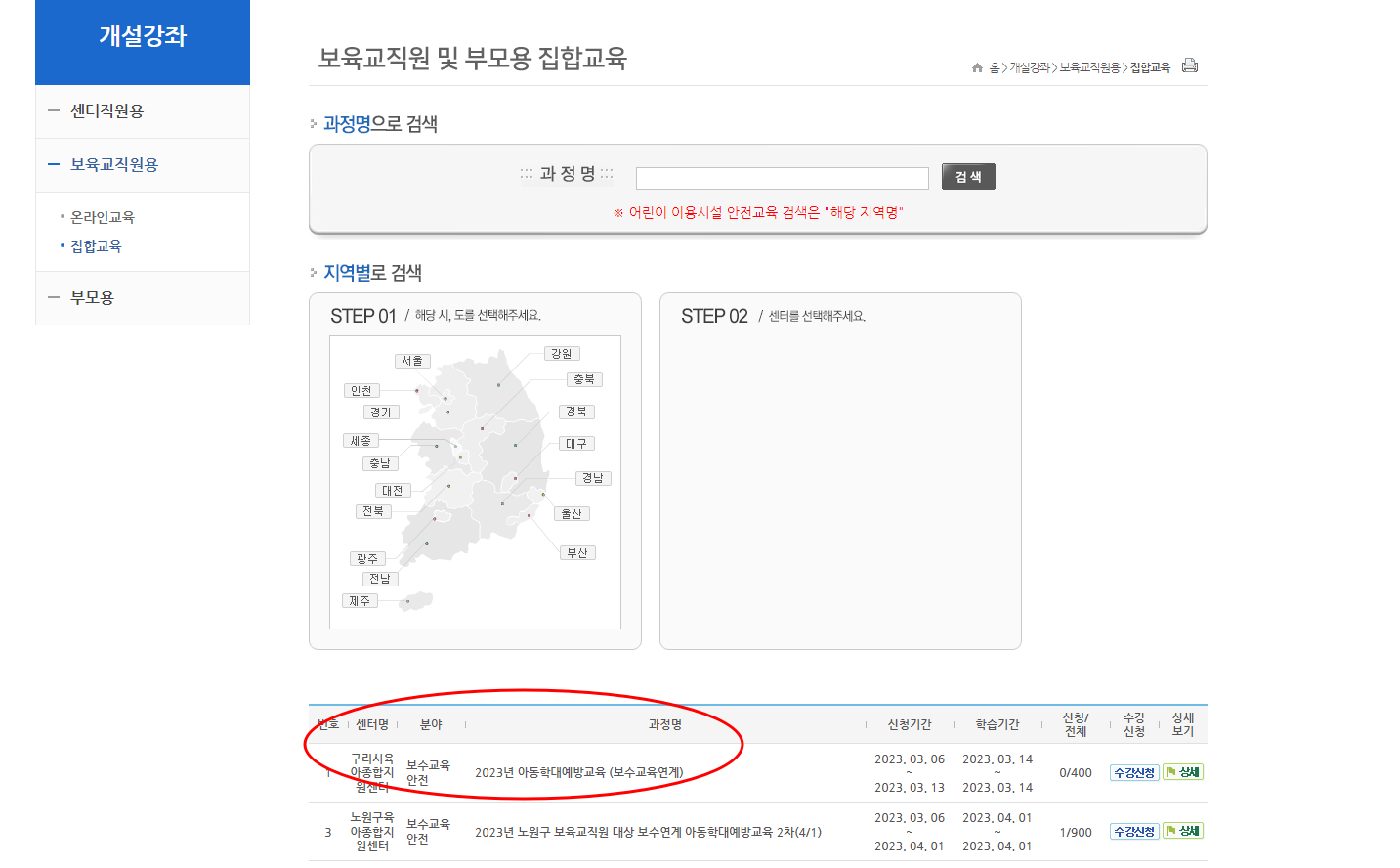
Task: Click 집합교육 in the breadcrumb
Action: [1150, 67]
